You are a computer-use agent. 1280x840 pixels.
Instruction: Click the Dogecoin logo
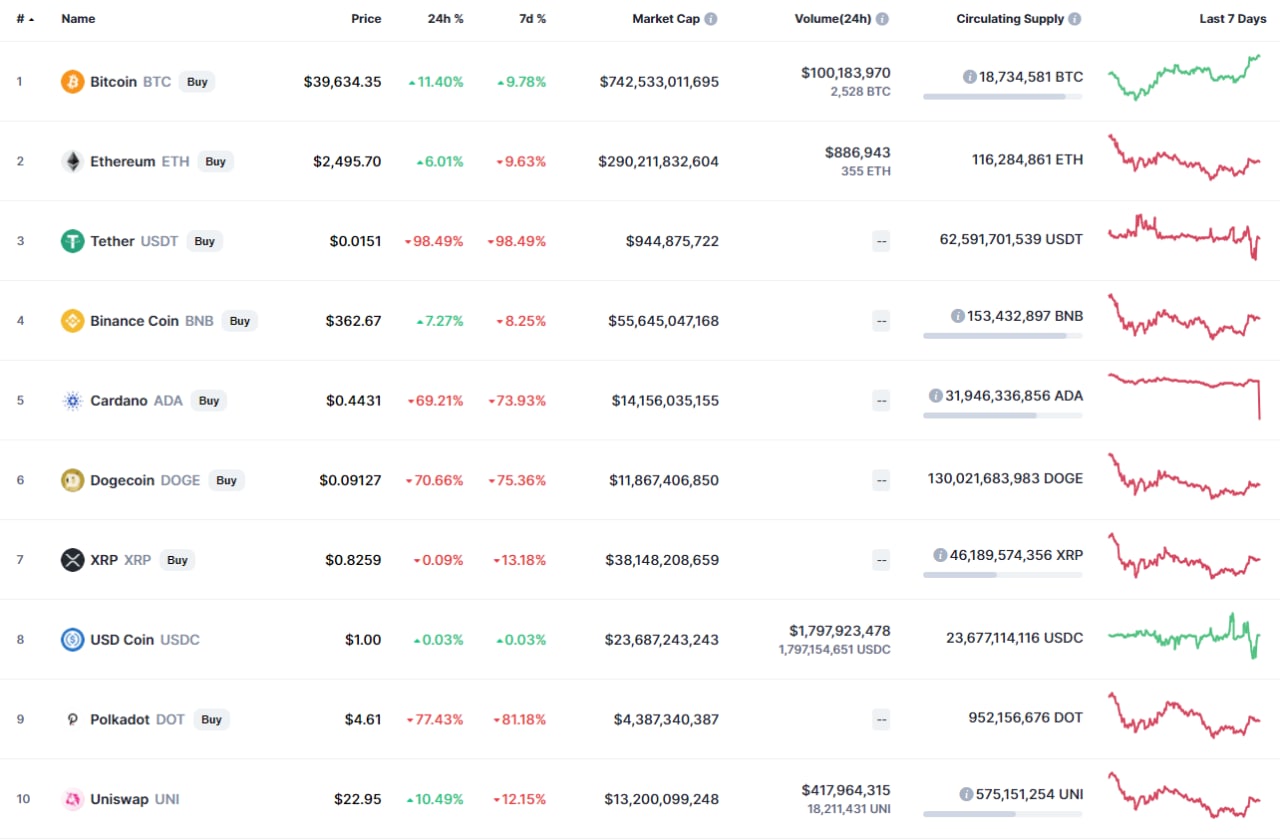pyautogui.click(x=73, y=480)
